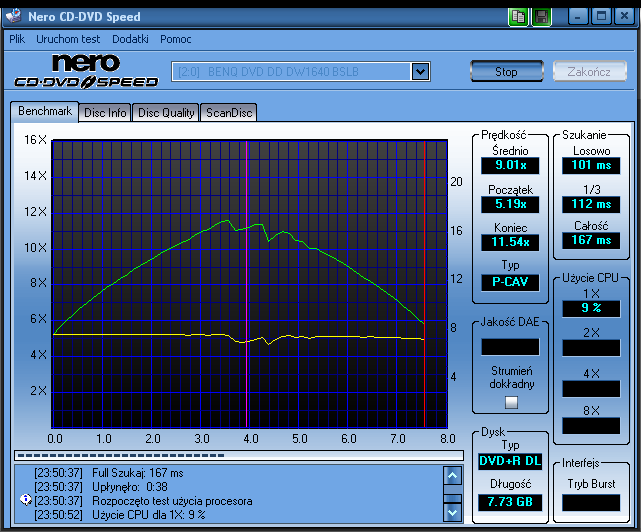Switch to the Disc Info tab

[105, 112]
